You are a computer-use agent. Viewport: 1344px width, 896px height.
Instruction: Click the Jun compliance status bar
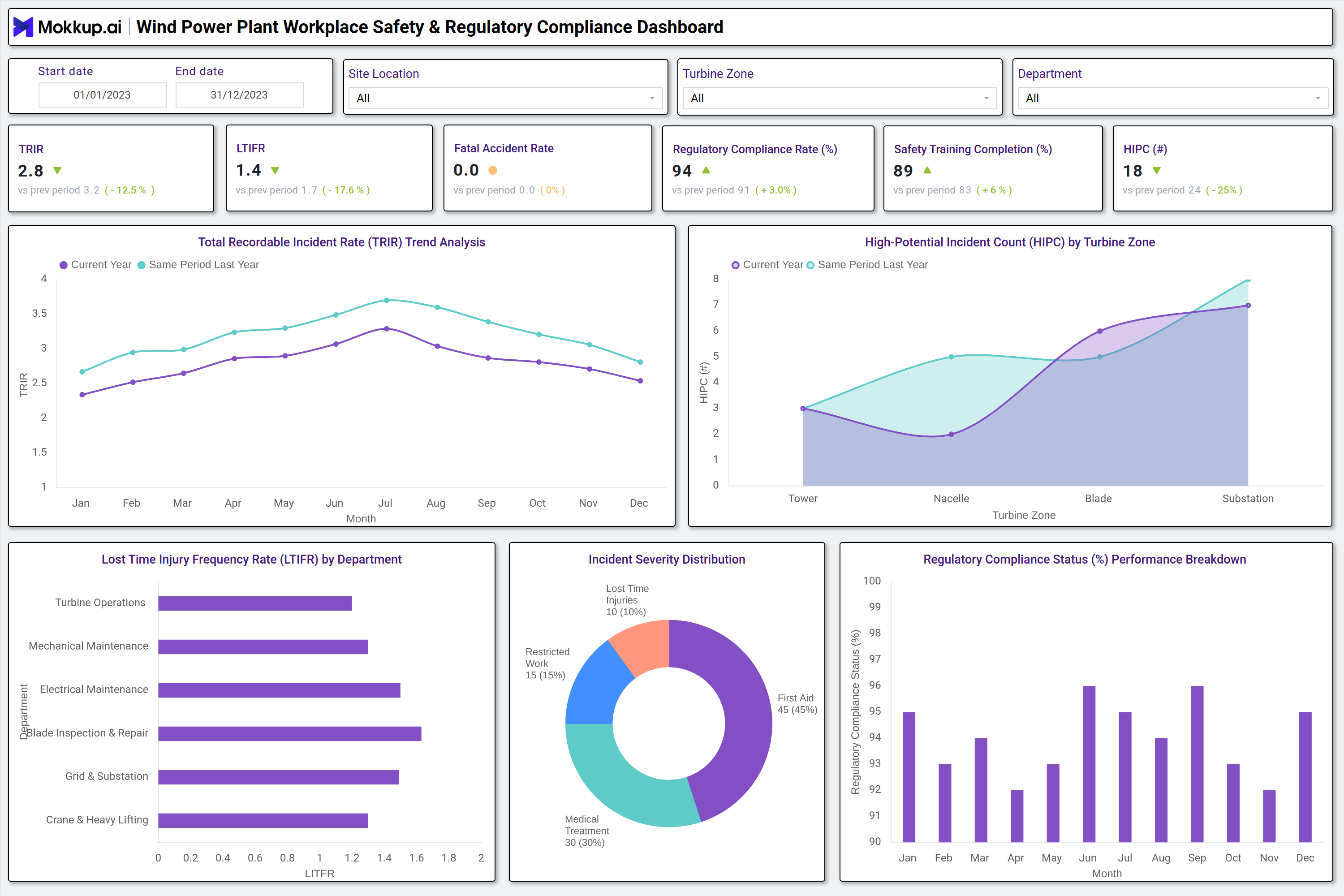[x=1089, y=764]
